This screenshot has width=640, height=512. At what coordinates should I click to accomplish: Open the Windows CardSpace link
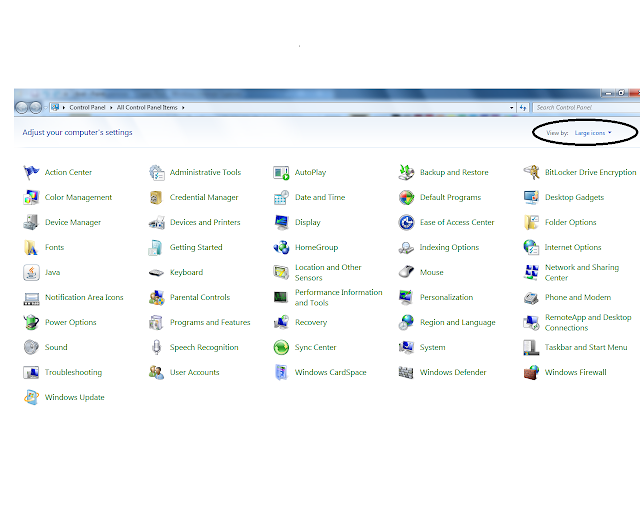pos(331,372)
